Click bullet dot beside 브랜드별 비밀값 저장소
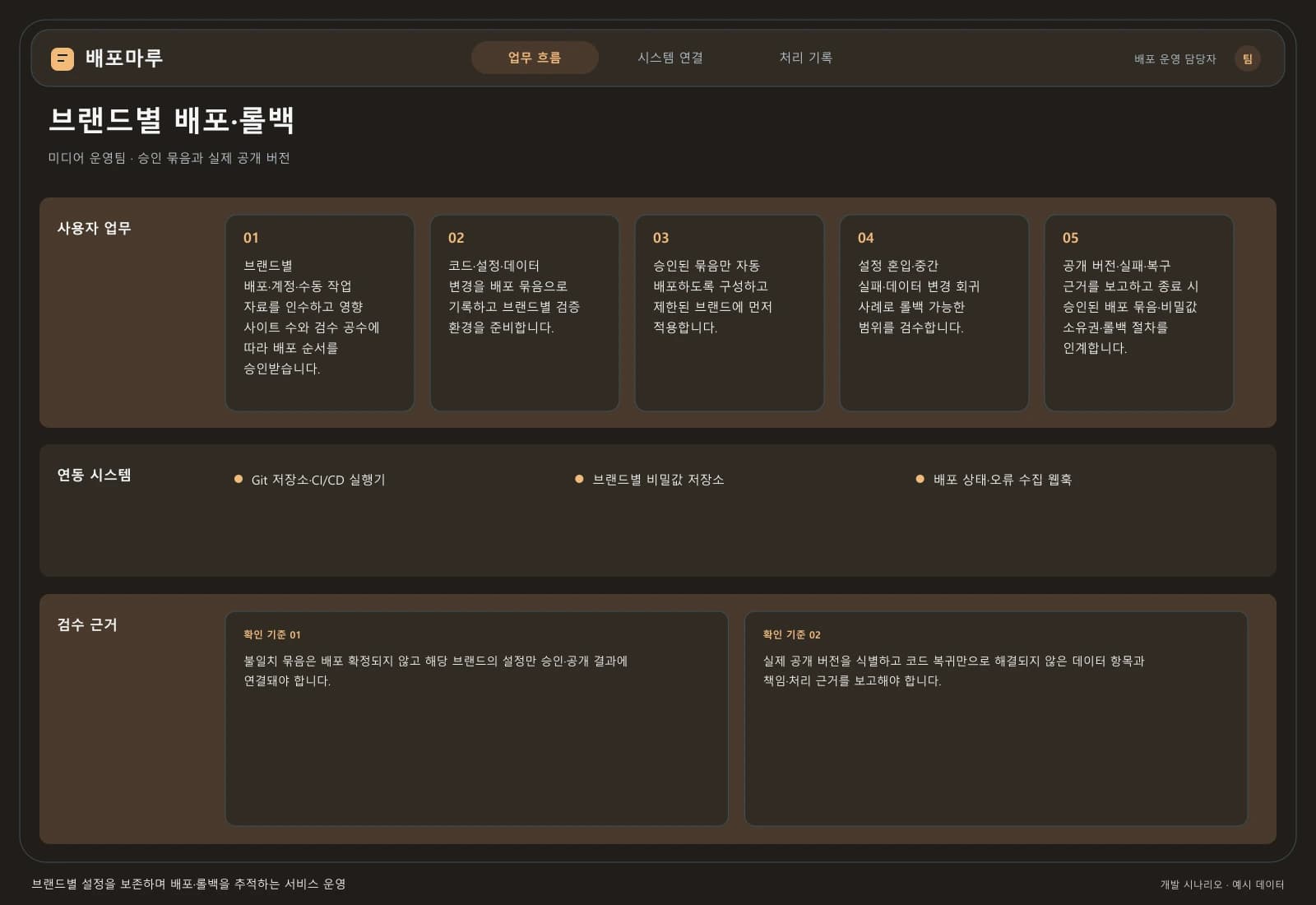The image size is (1316, 905). click(x=579, y=479)
